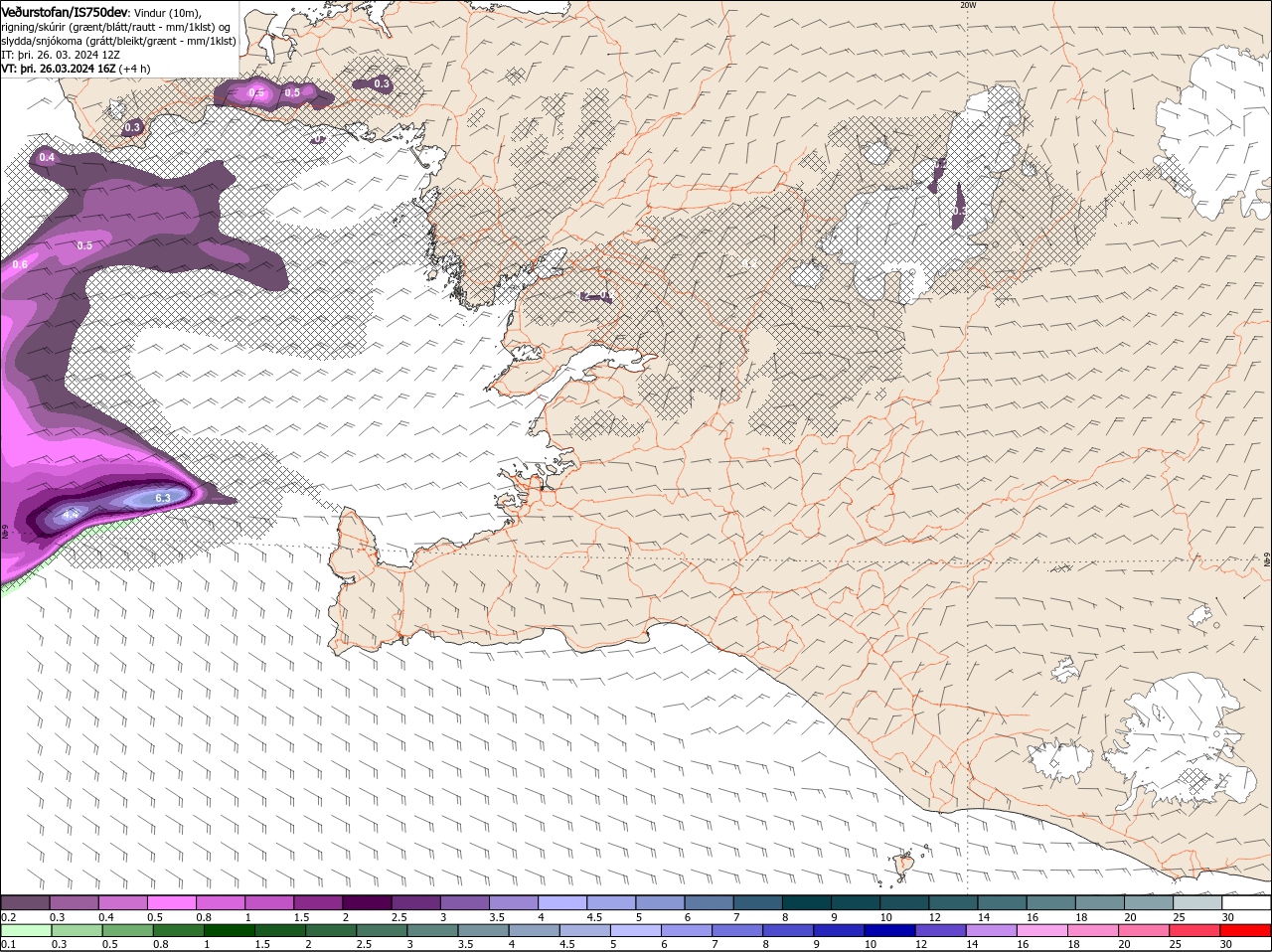Click purple legend swatch between 0.5 and 0.8
The width and height of the screenshot is (1272, 952).
pos(172,902)
